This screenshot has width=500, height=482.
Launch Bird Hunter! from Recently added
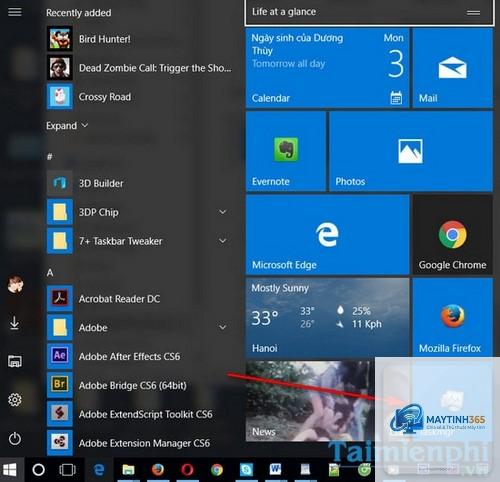point(140,39)
